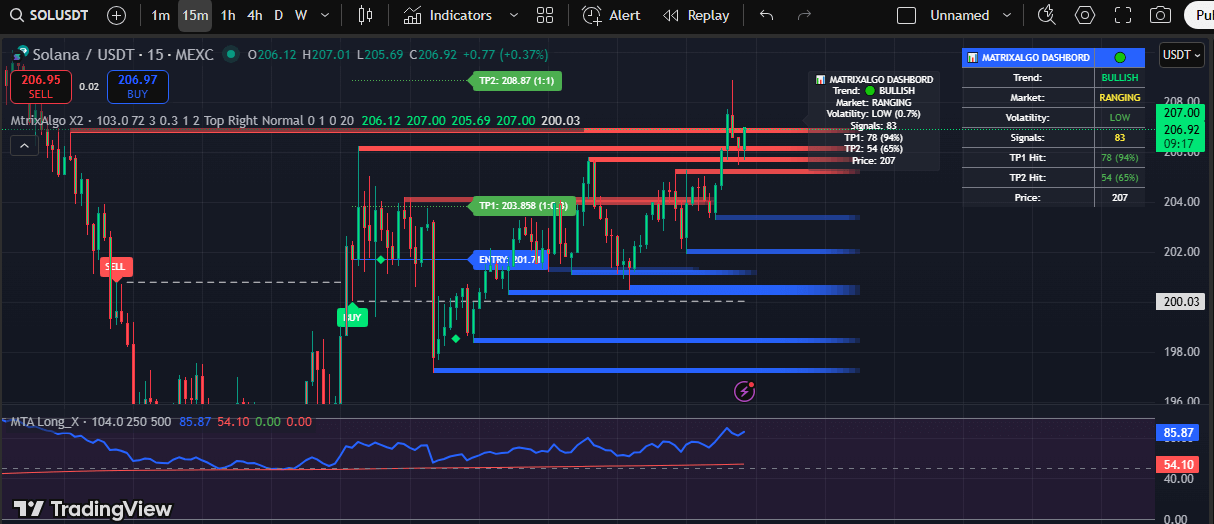Click the red SELL signal label
The width and height of the screenshot is (1214, 524).
tap(116, 267)
